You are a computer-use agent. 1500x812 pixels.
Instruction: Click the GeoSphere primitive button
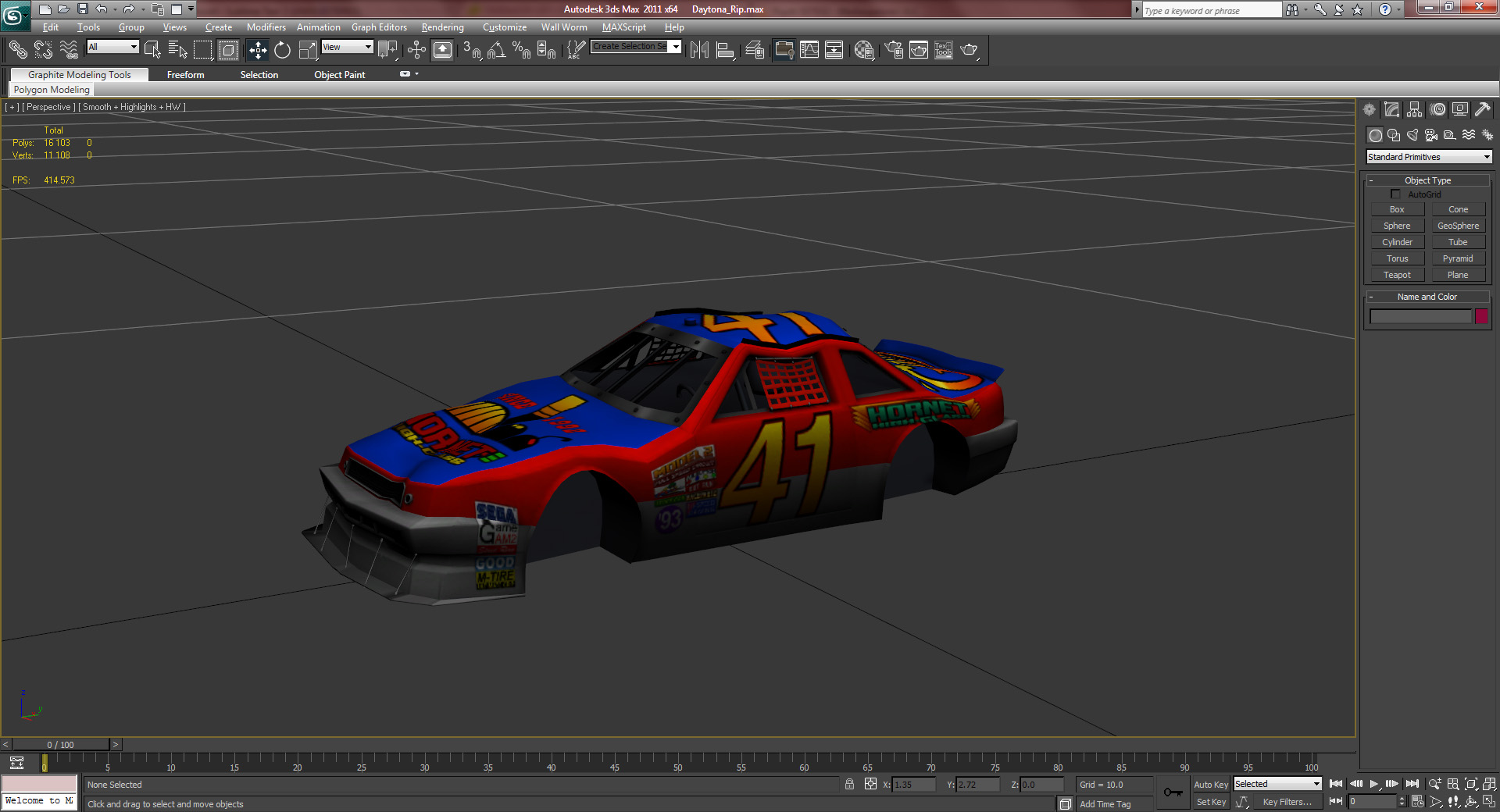click(x=1458, y=226)
